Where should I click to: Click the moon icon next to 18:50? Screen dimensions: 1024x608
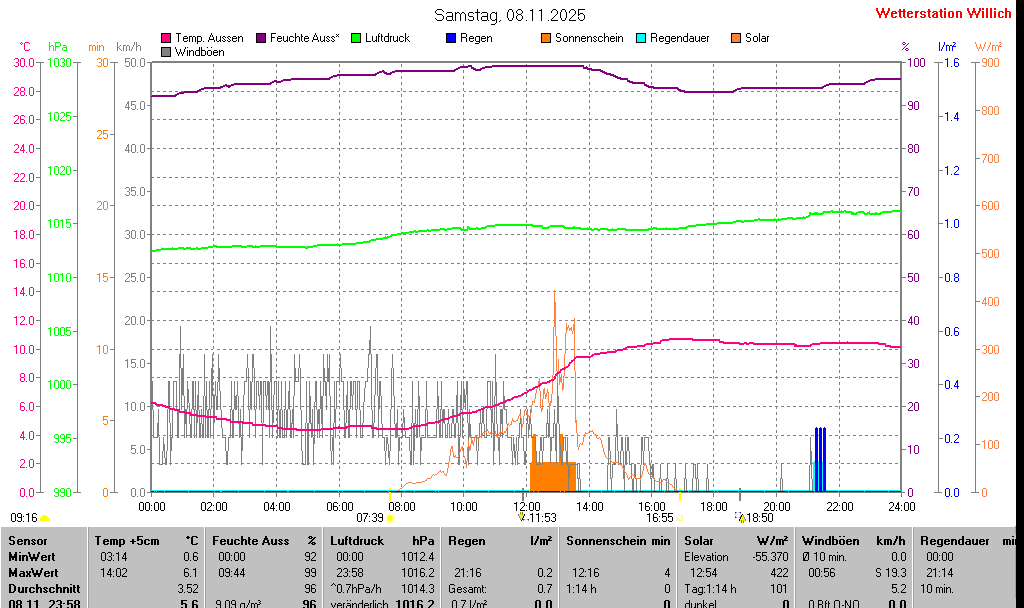point(740,517)
